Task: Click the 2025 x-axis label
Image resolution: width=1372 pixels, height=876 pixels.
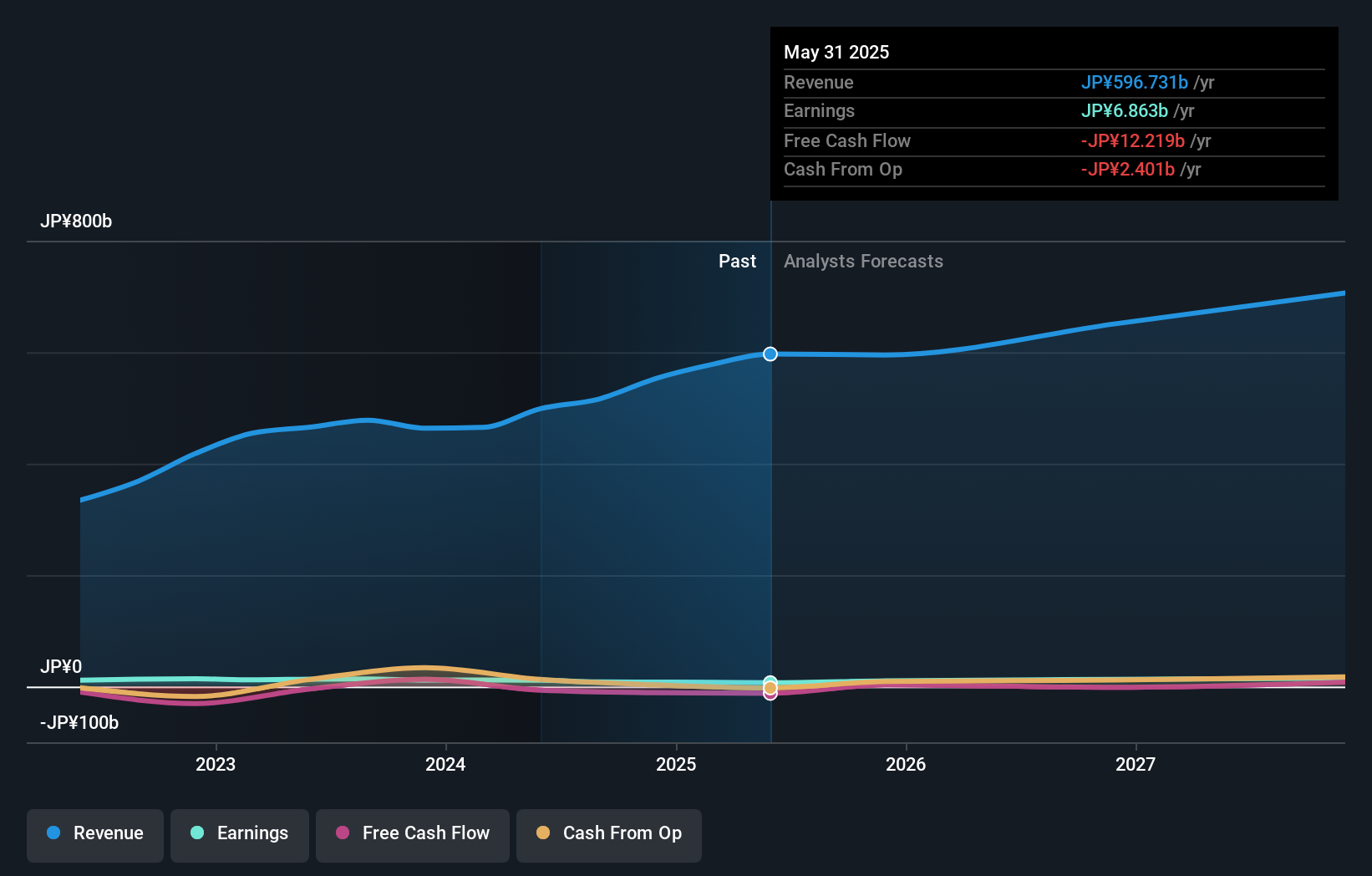Action: coord(676,765)
